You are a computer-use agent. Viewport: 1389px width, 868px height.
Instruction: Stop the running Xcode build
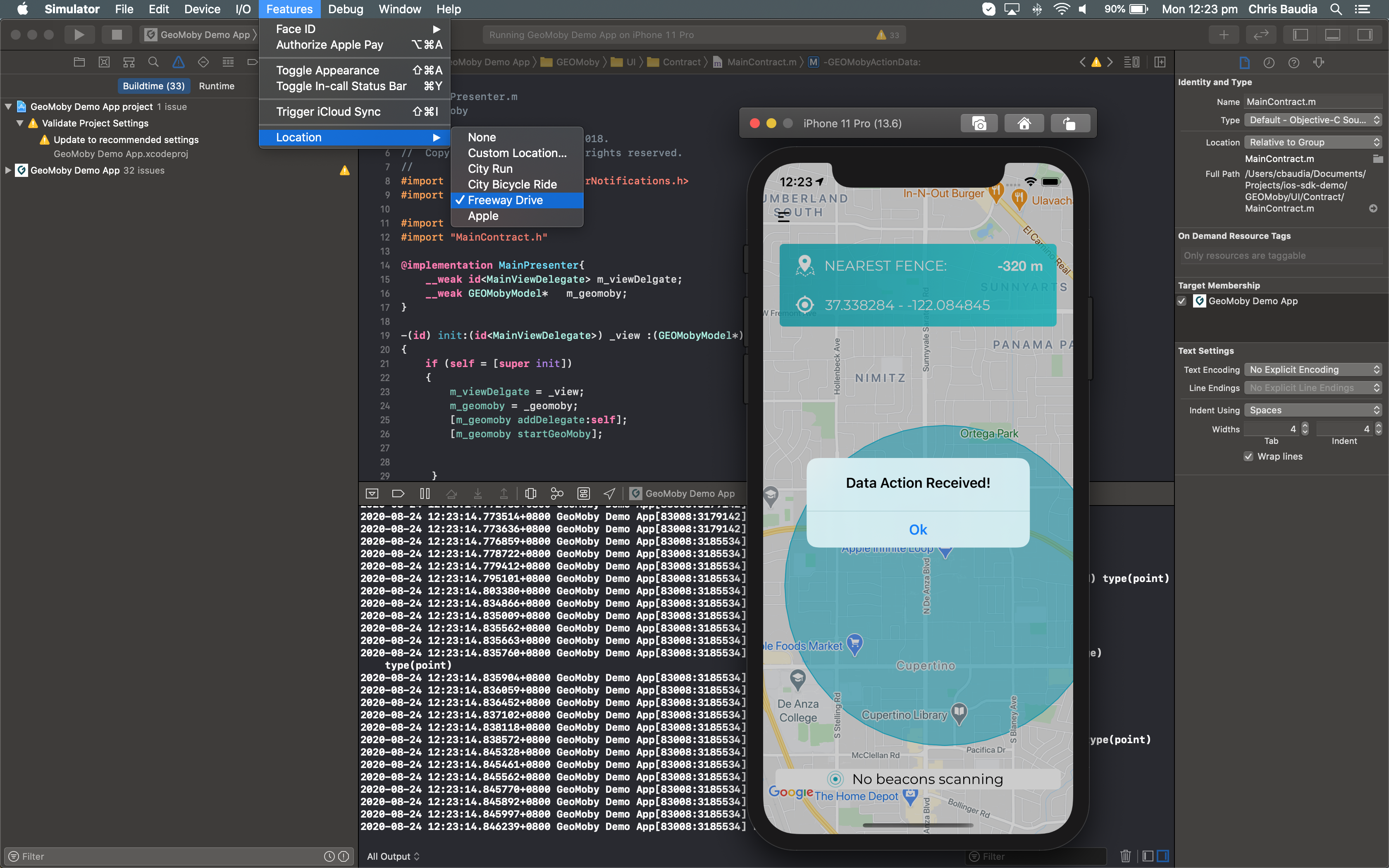[x=117, y=34]
